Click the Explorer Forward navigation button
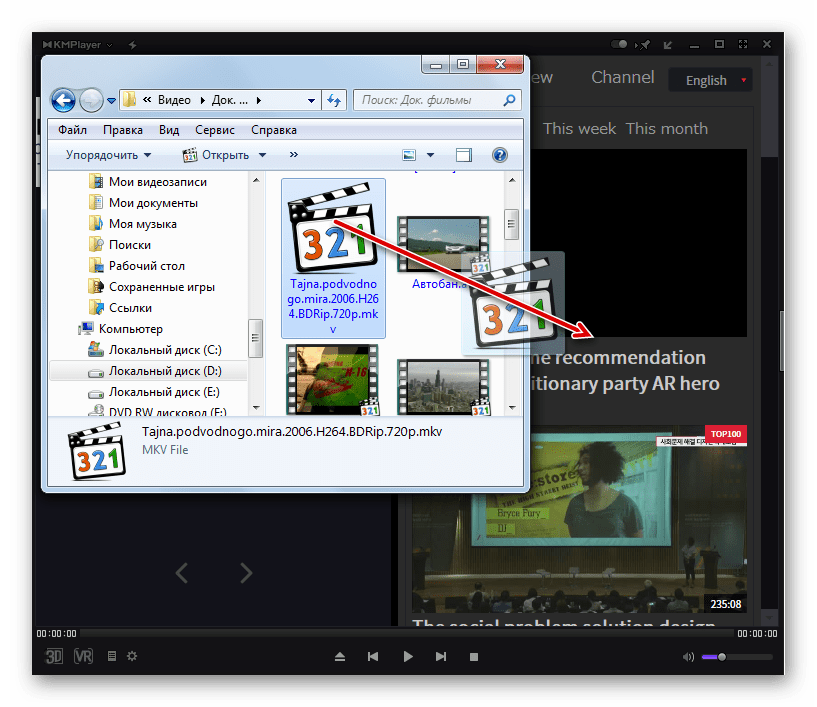817x707 pixels. point(91,100)
